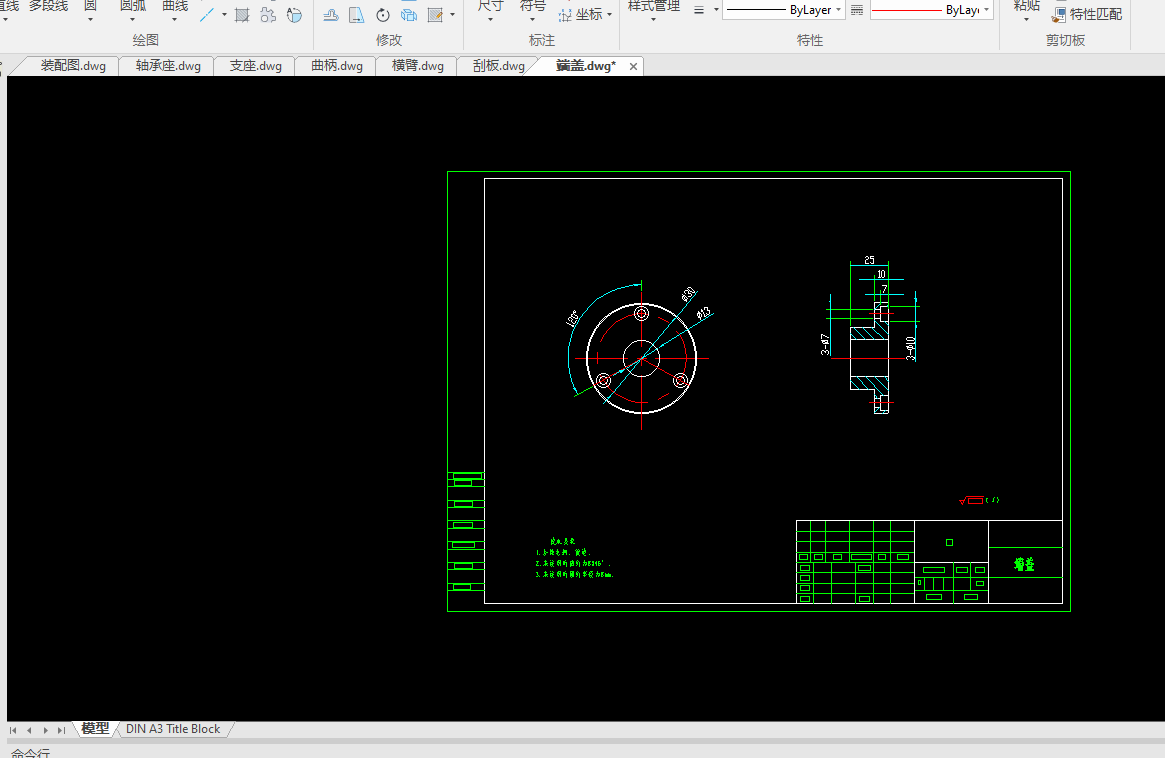Select the diagonal line drawing tool
Viewport: 1165px width, 758px height.
(207, 15)
